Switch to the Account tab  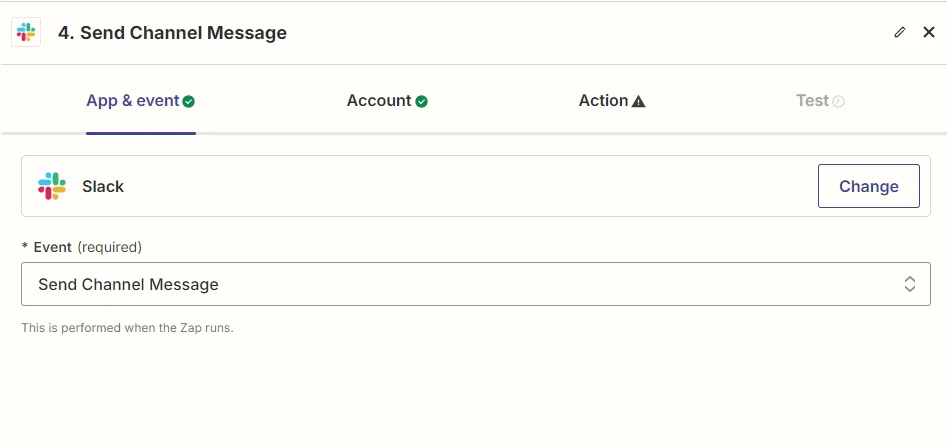tap(387, 101)
